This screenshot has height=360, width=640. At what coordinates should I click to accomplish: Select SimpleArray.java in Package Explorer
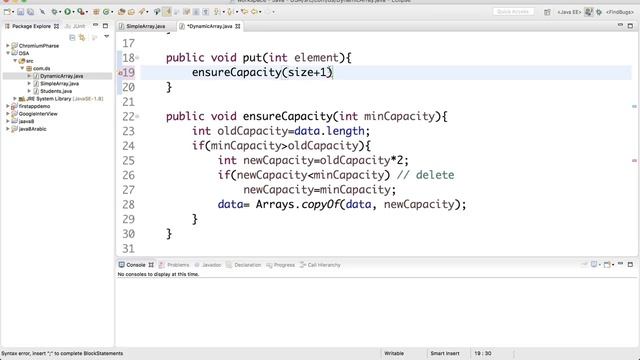coord(59,83)
